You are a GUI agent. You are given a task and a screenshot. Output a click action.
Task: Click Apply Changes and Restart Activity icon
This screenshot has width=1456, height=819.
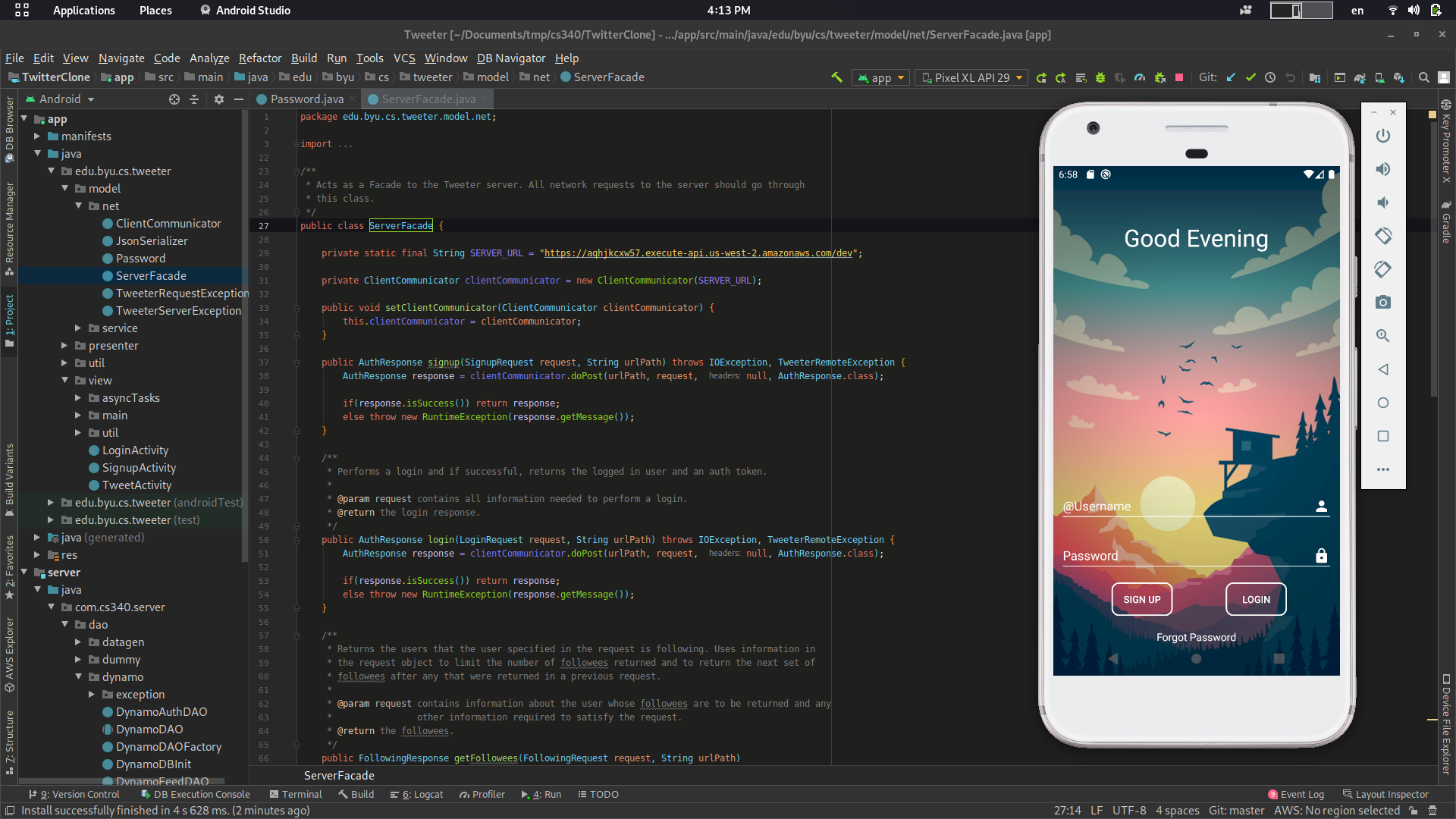1061,77
